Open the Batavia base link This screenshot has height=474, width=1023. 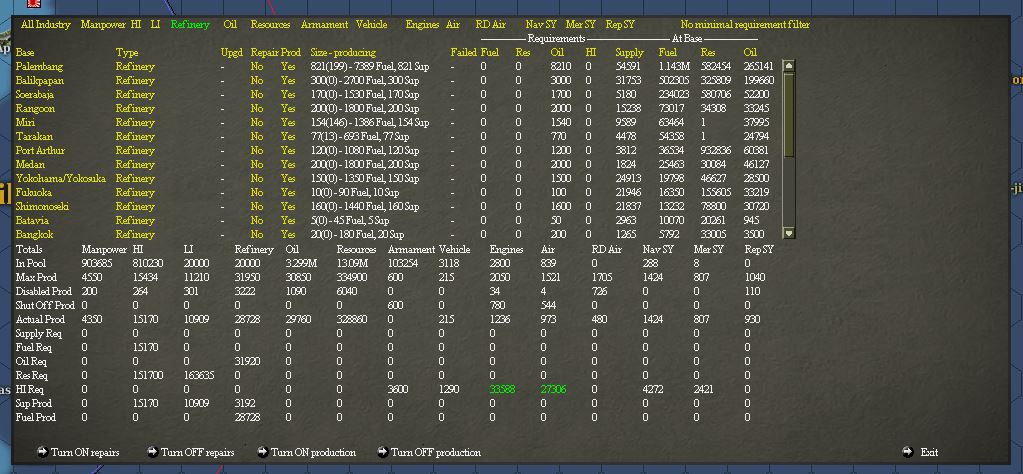[x=32, y=220]
